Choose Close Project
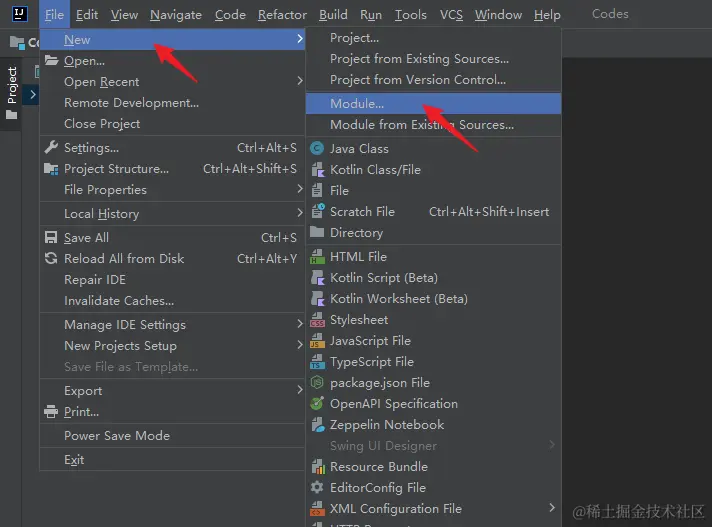 click(x=172, y=123)
